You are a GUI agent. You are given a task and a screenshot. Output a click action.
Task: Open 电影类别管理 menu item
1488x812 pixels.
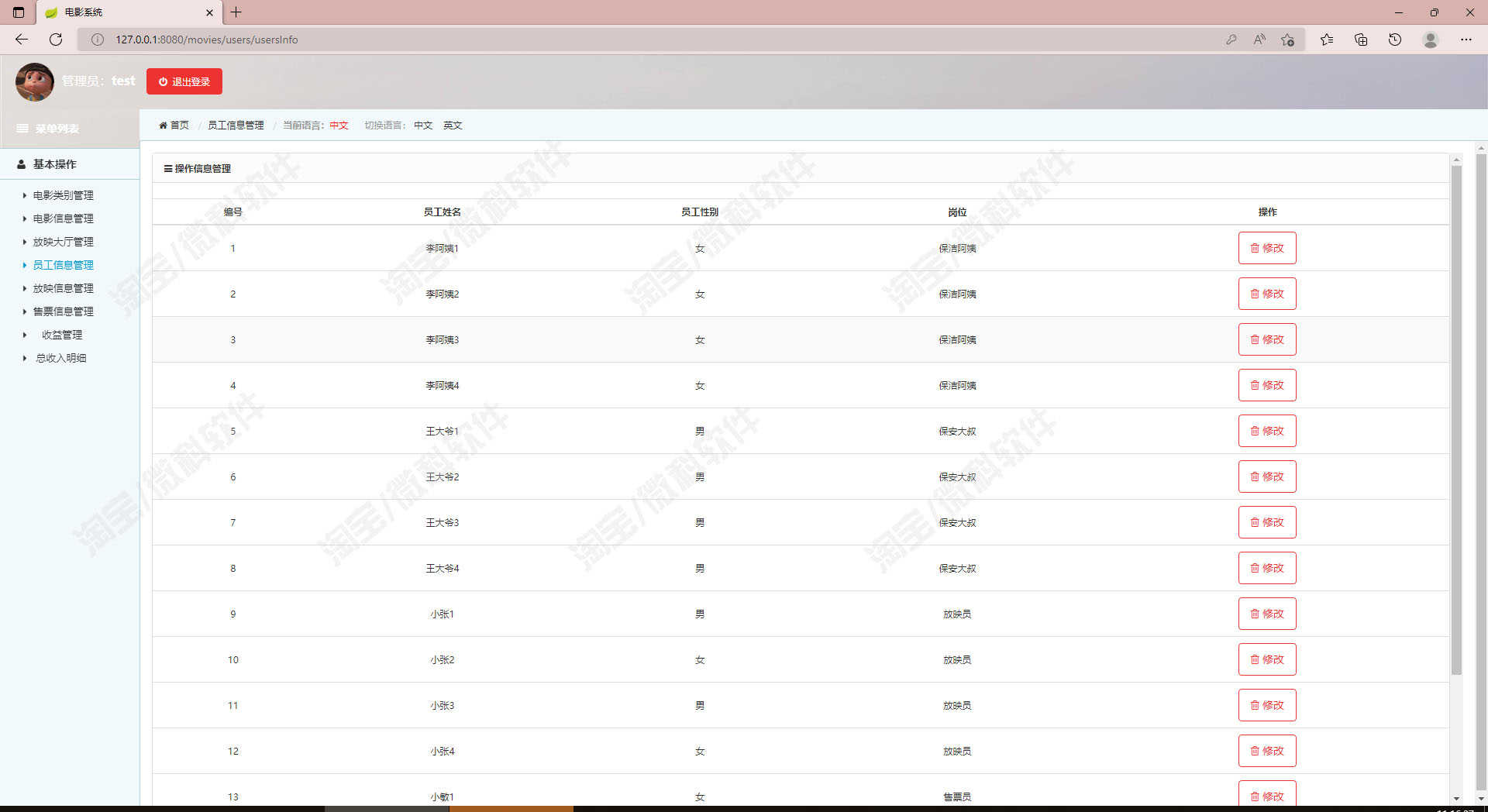[63, 195]
